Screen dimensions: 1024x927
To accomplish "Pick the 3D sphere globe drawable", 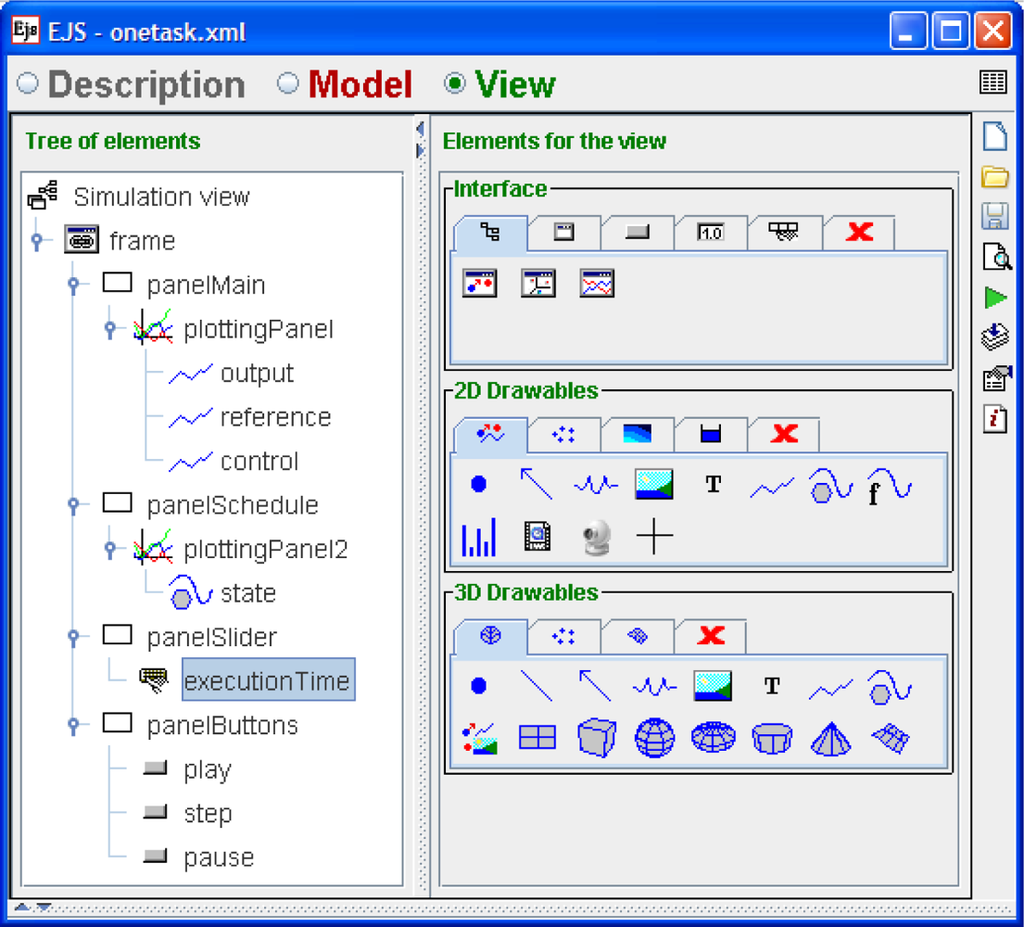I will point(654,738).
